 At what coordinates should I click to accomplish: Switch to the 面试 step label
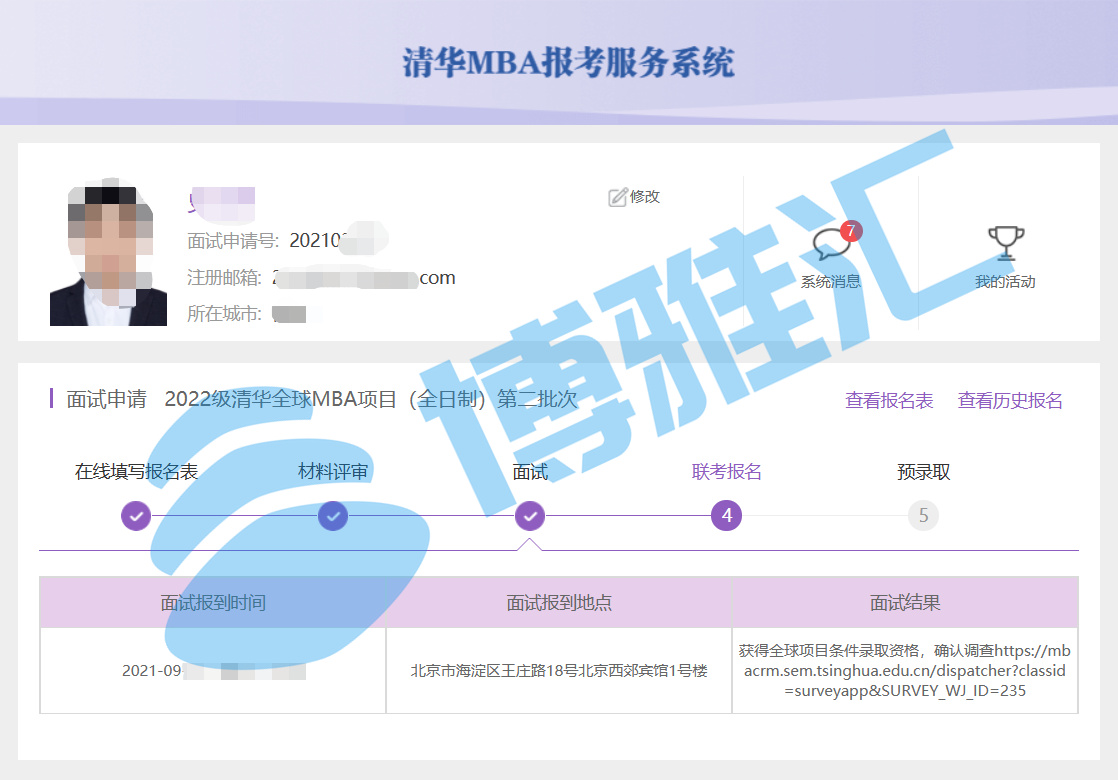point(530,472)
